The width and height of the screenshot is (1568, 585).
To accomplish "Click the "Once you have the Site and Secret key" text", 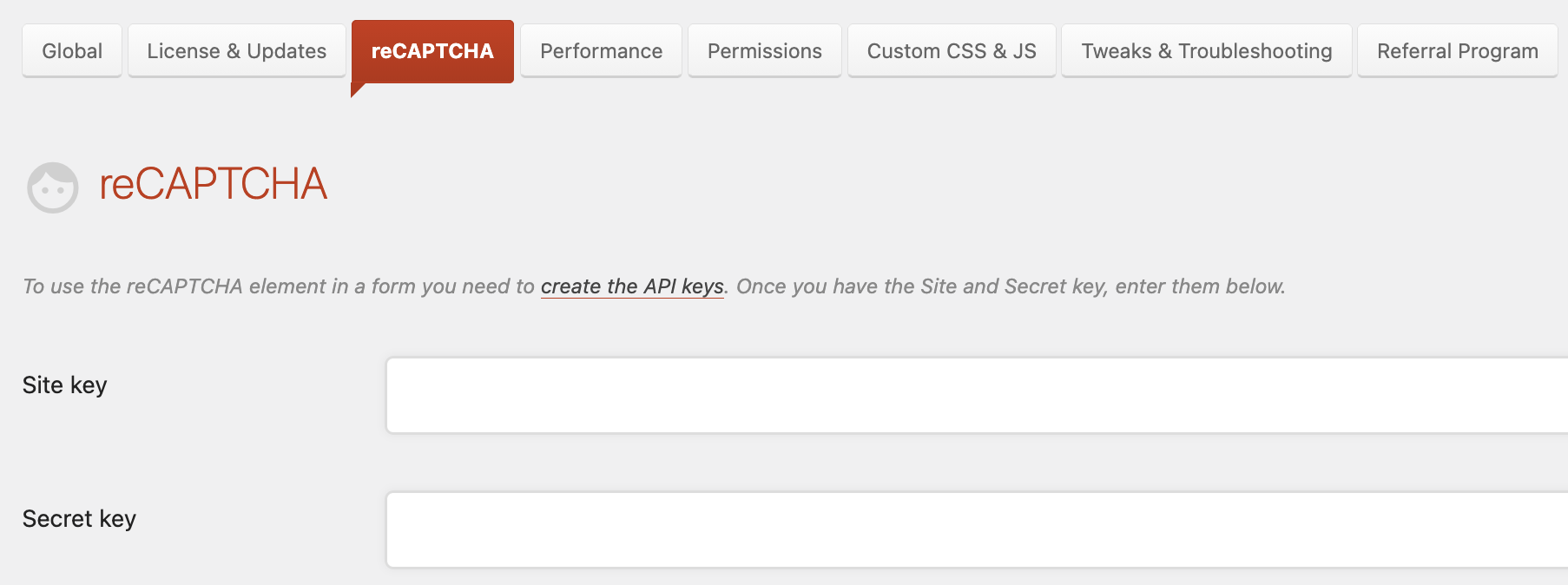I will pos(921,286).
